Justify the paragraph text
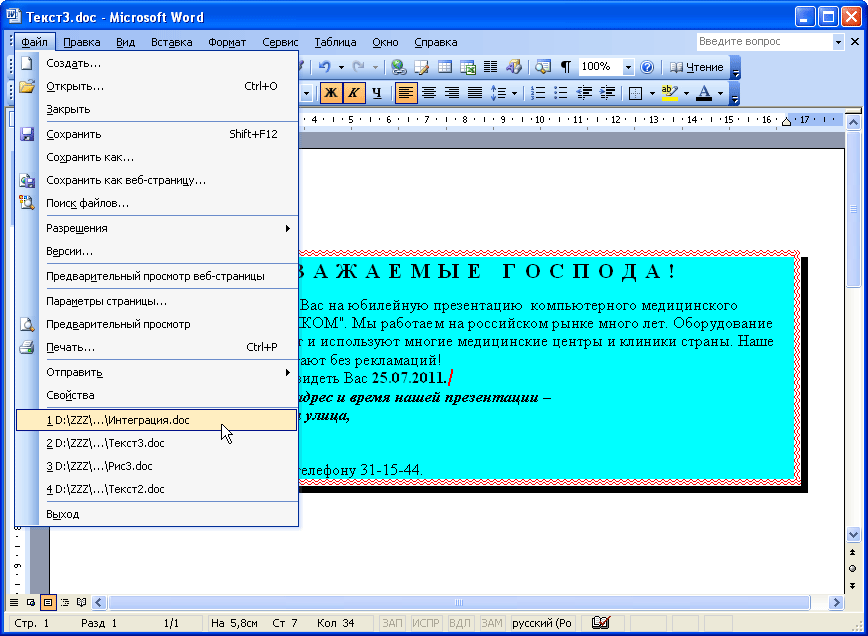The width and height of the screenshot is (868, 636). (x=475, y=93)
